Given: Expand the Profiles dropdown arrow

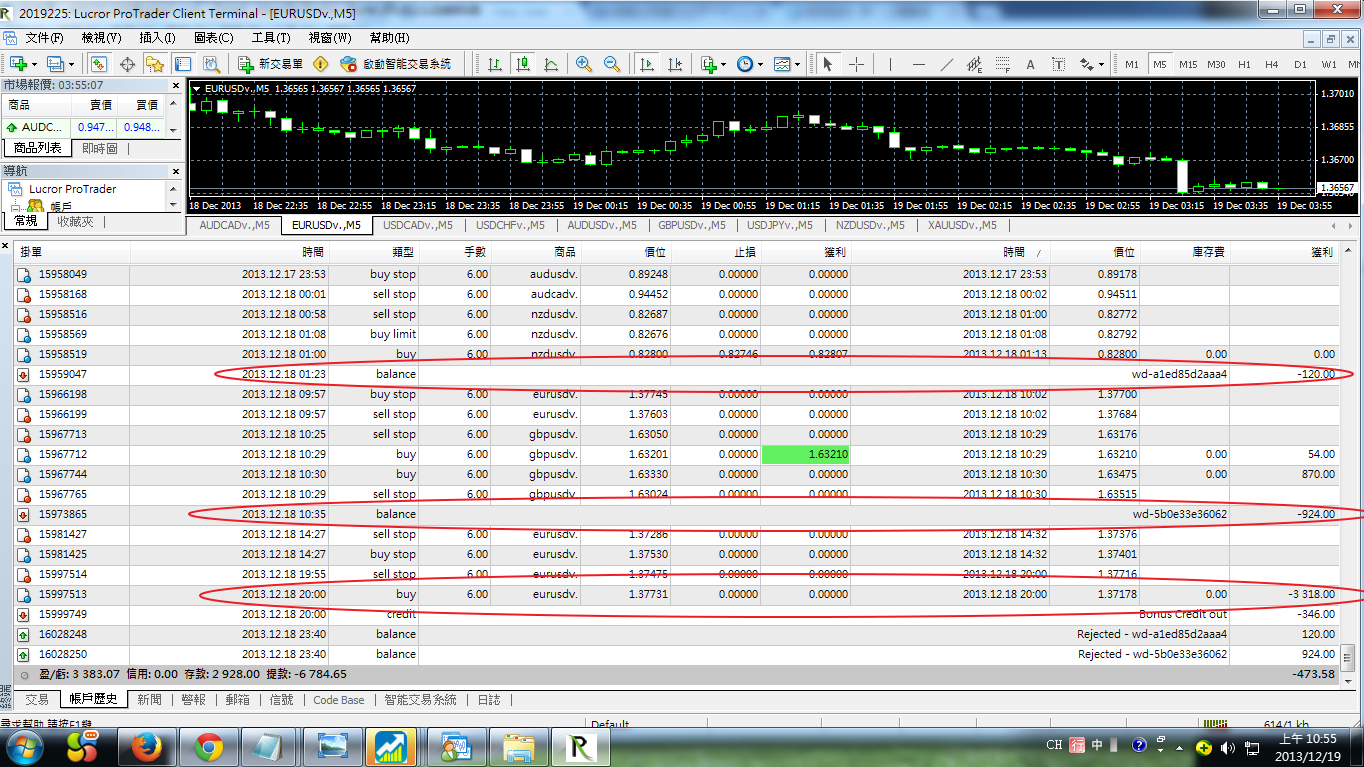Looking at the screenshot, I should tap(71, 64).
